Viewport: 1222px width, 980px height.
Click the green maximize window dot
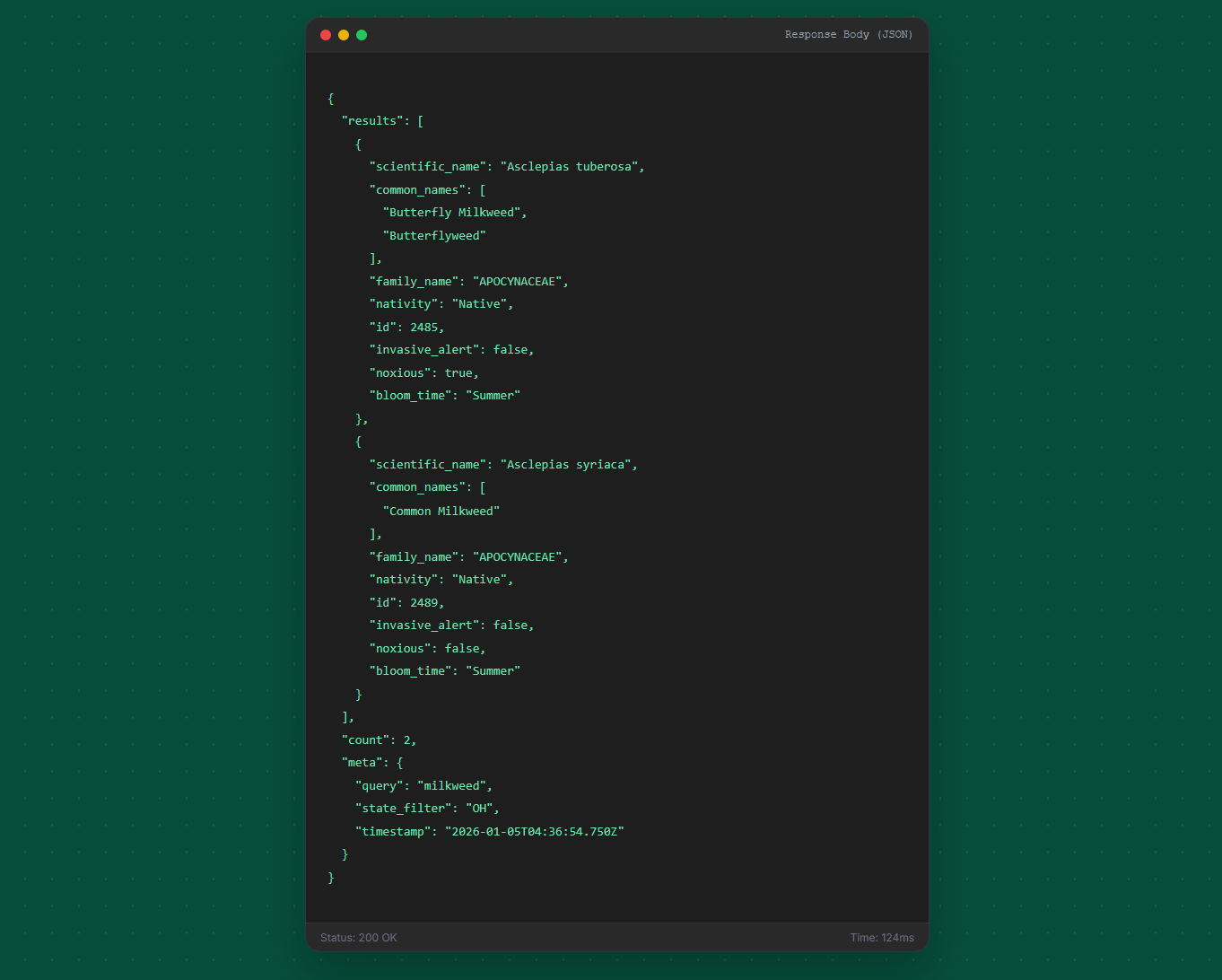(x=362, y=35)
